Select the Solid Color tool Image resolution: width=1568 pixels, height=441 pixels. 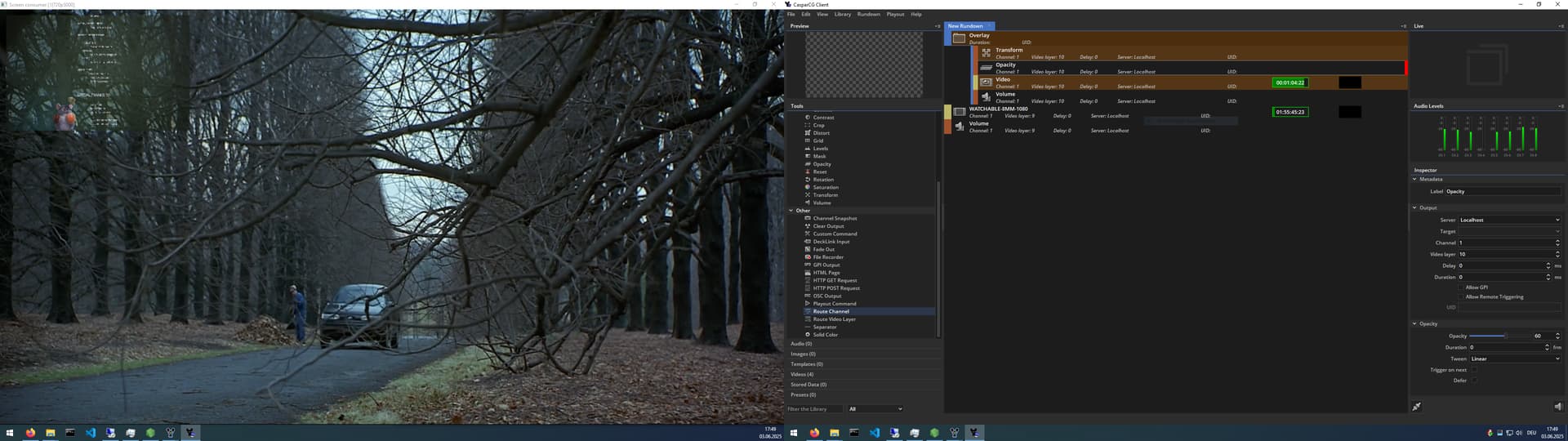(x=825, y=335)
